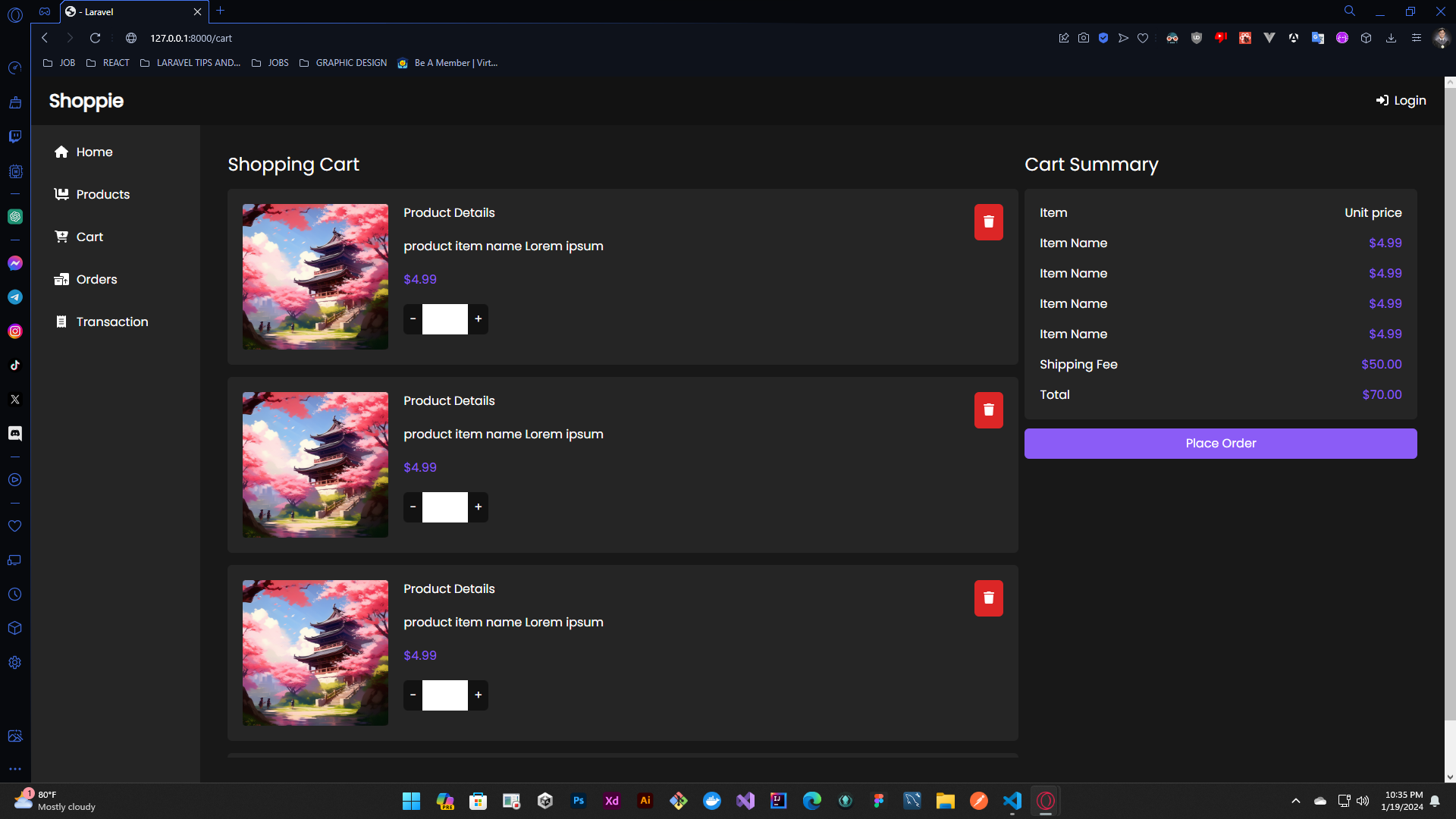
Task: Open Opera sidebar Instagram icon
Action: point(15,331)
